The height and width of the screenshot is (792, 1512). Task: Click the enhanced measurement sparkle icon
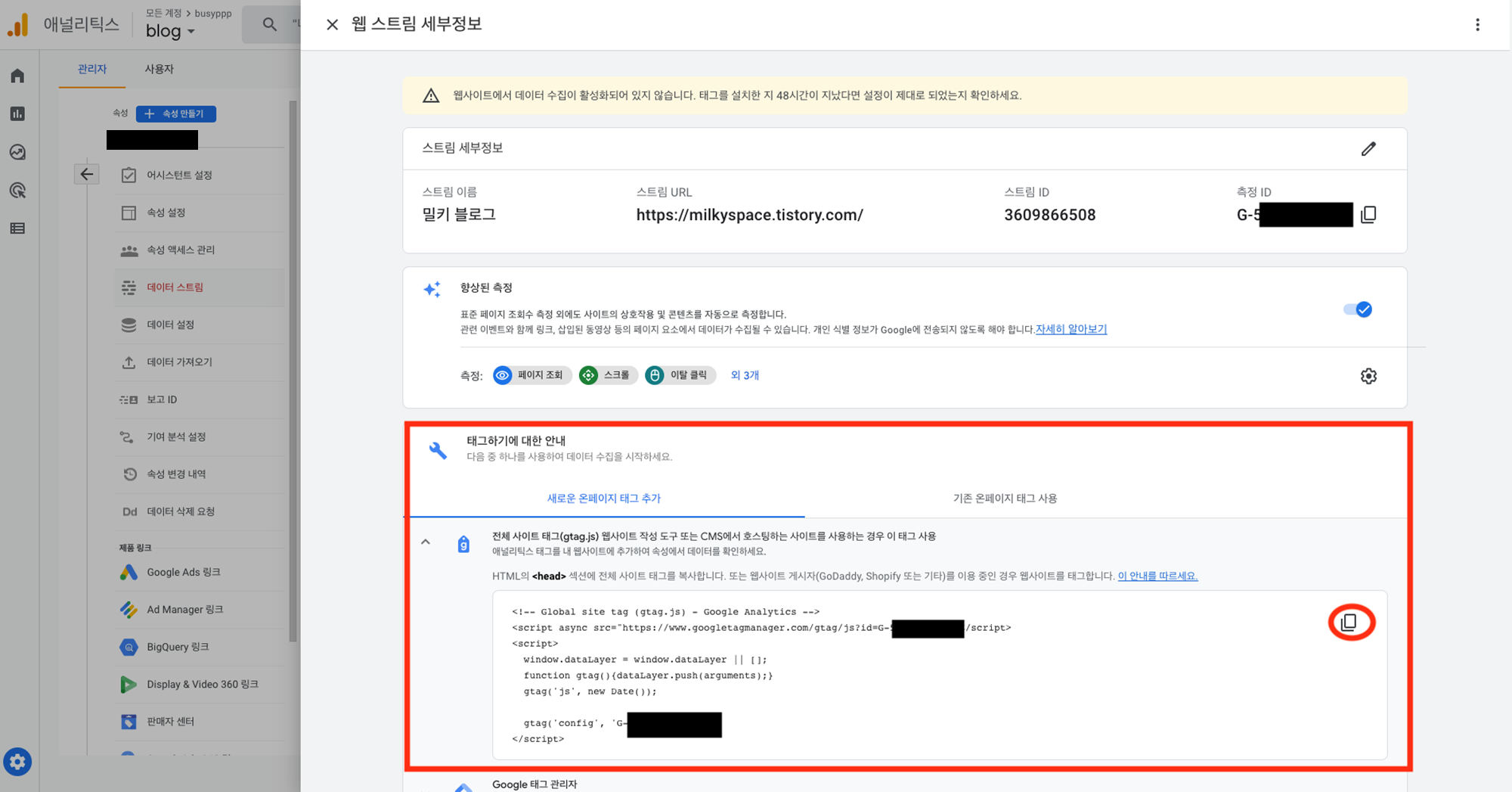click(x=432, y=289)
